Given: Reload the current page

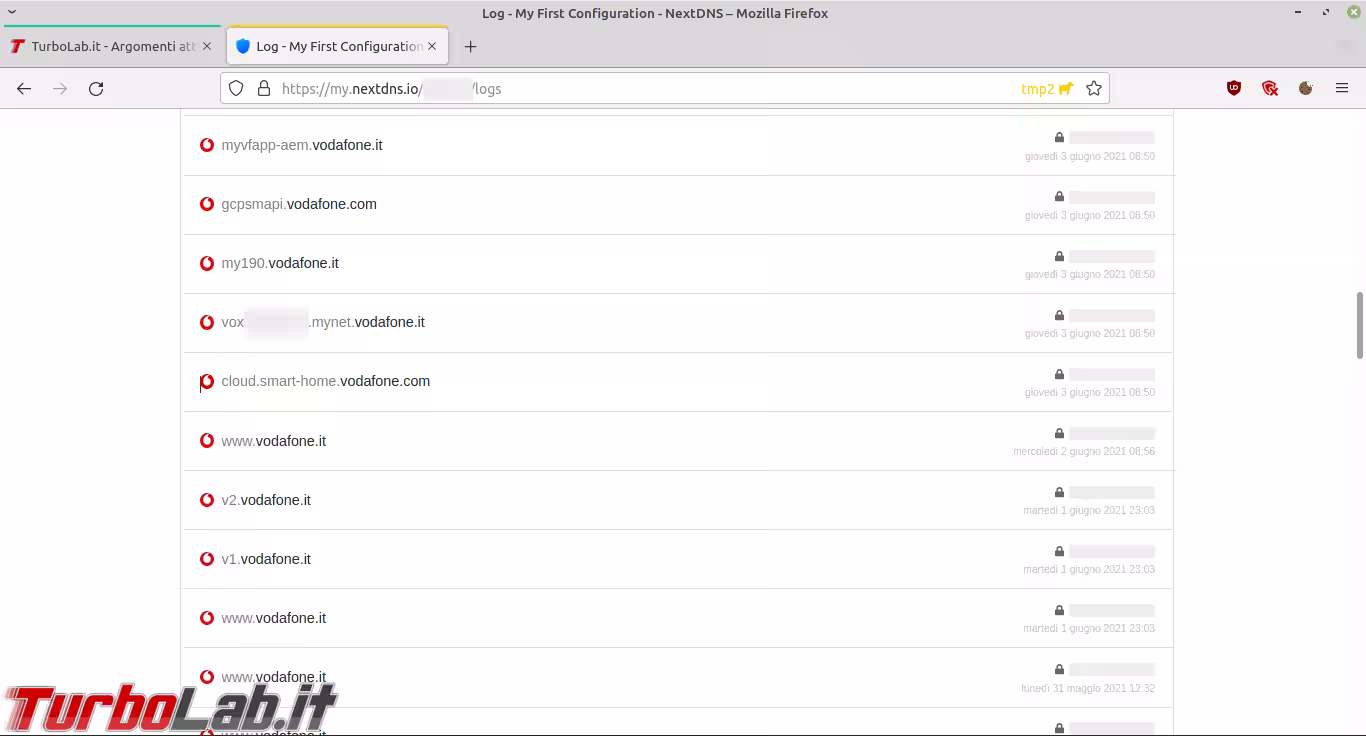Looking at the screenshot, I should 96,88.
